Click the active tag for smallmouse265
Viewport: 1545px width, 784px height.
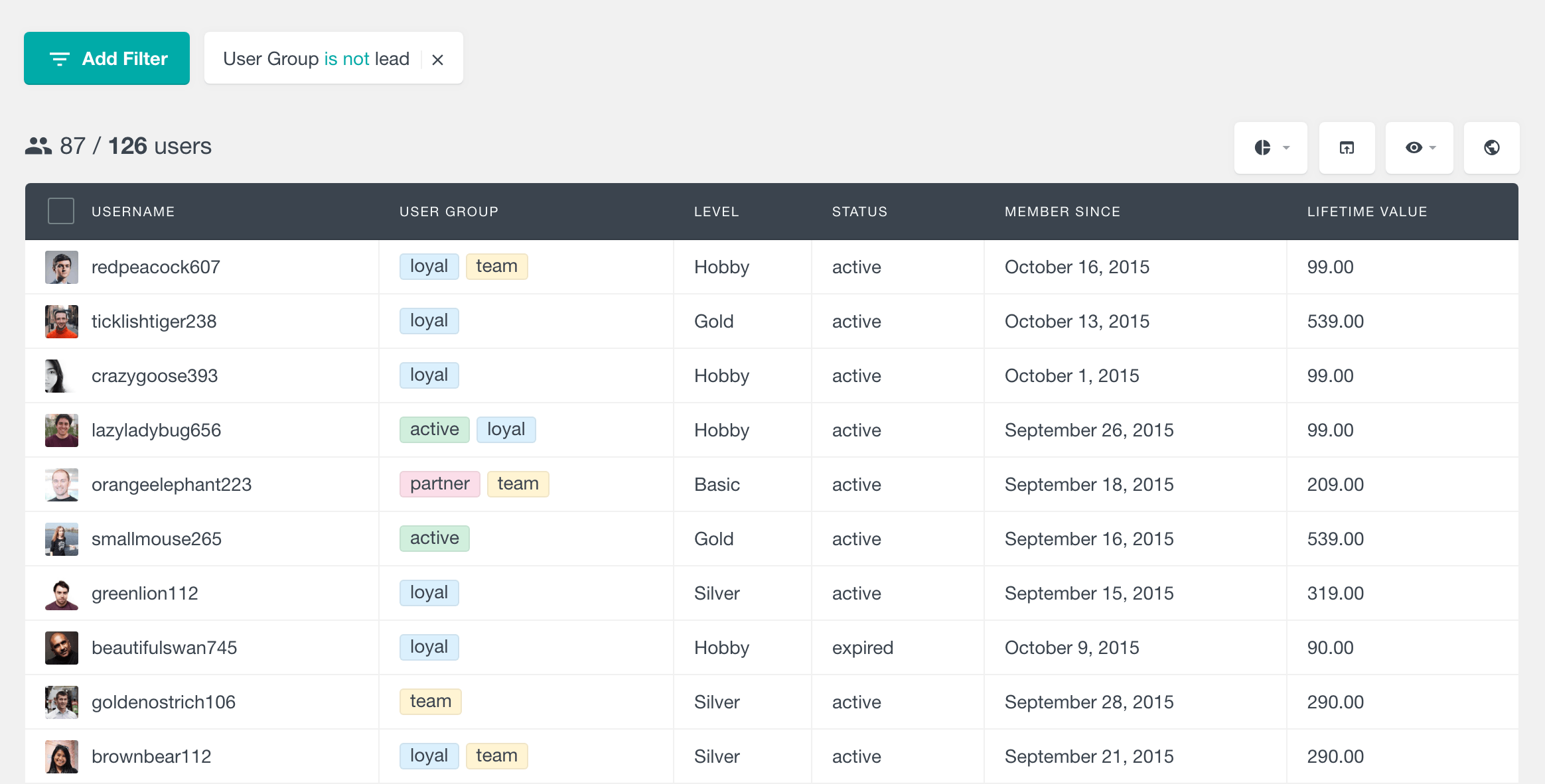435,539
